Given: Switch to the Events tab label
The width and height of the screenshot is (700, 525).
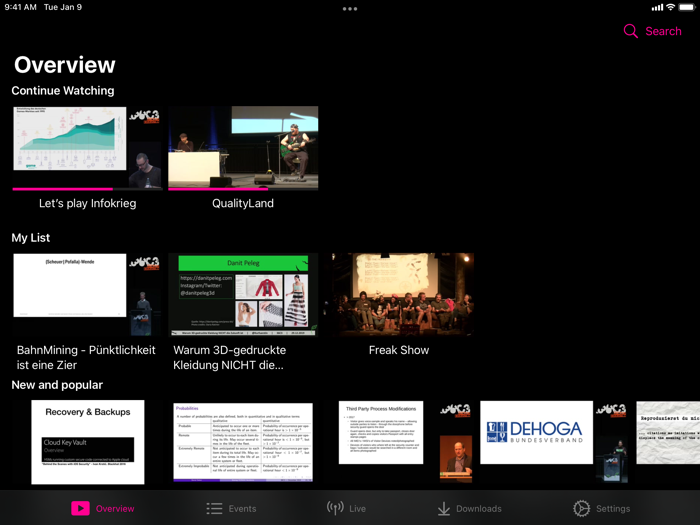Looking at the screenshot, I should (x=242, y=508).
